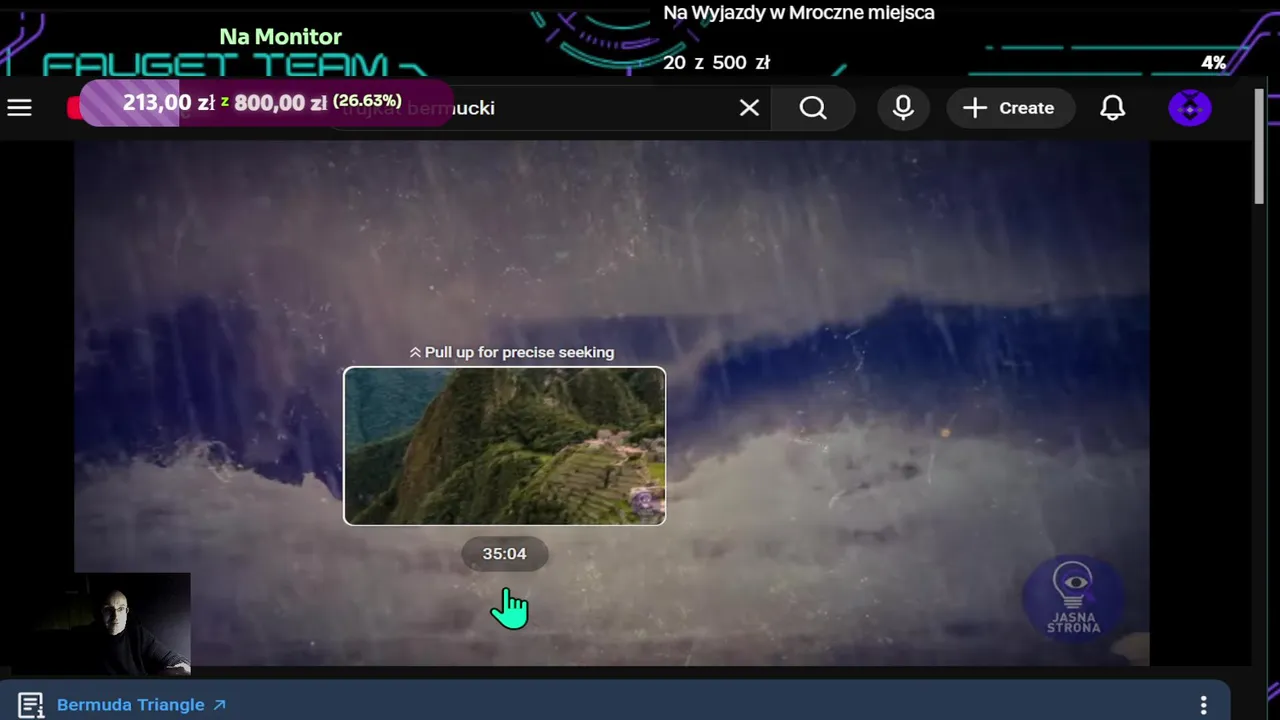1280x720 pixels.
Task: Click the seek preview thumbnail of mountain ruins
Action: tap(504, 446)
